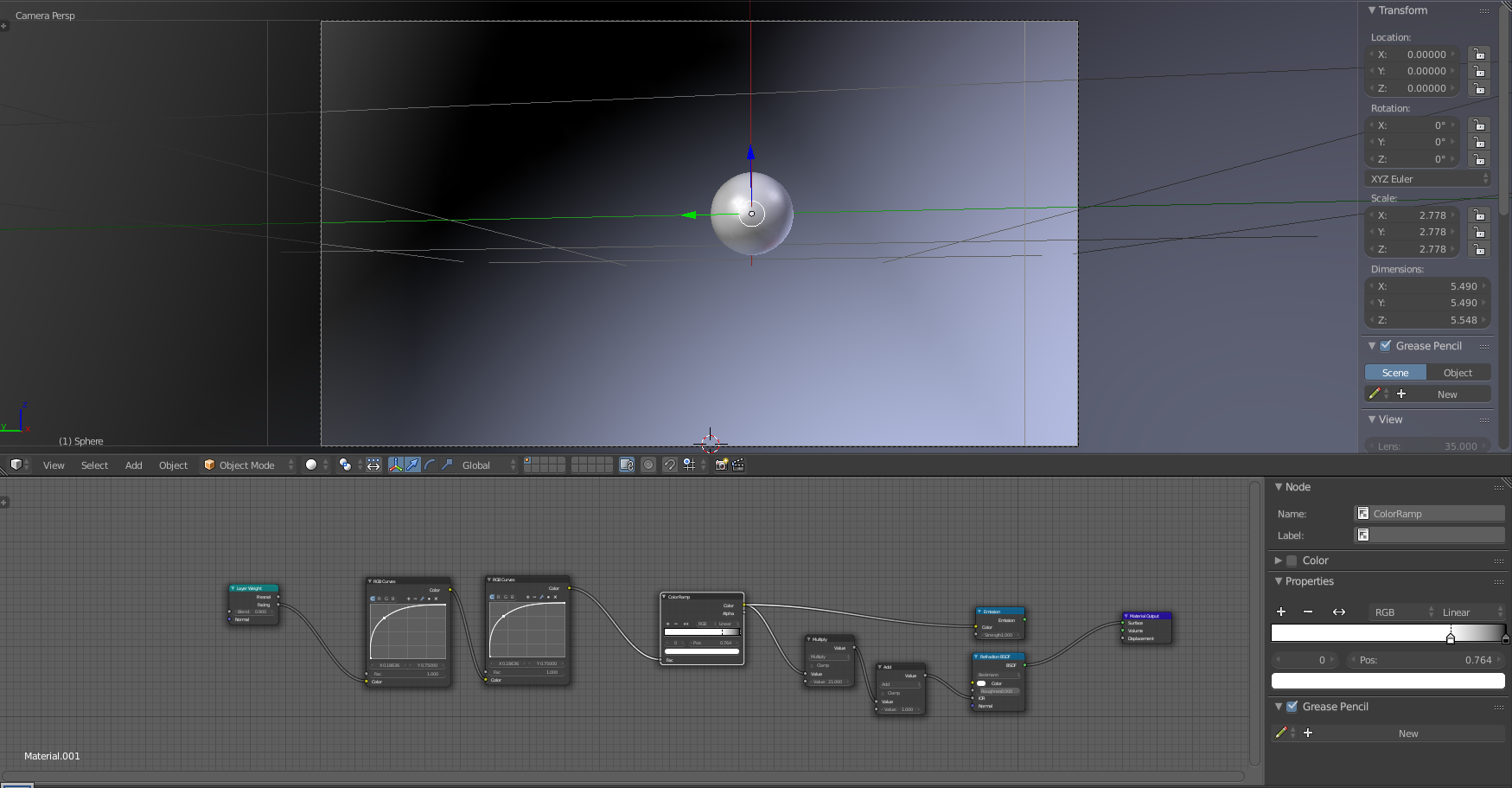The height and width of the screenshot is (788, 1512).
Task: Toggle proportional editing in the header
Action: point(648,464)
